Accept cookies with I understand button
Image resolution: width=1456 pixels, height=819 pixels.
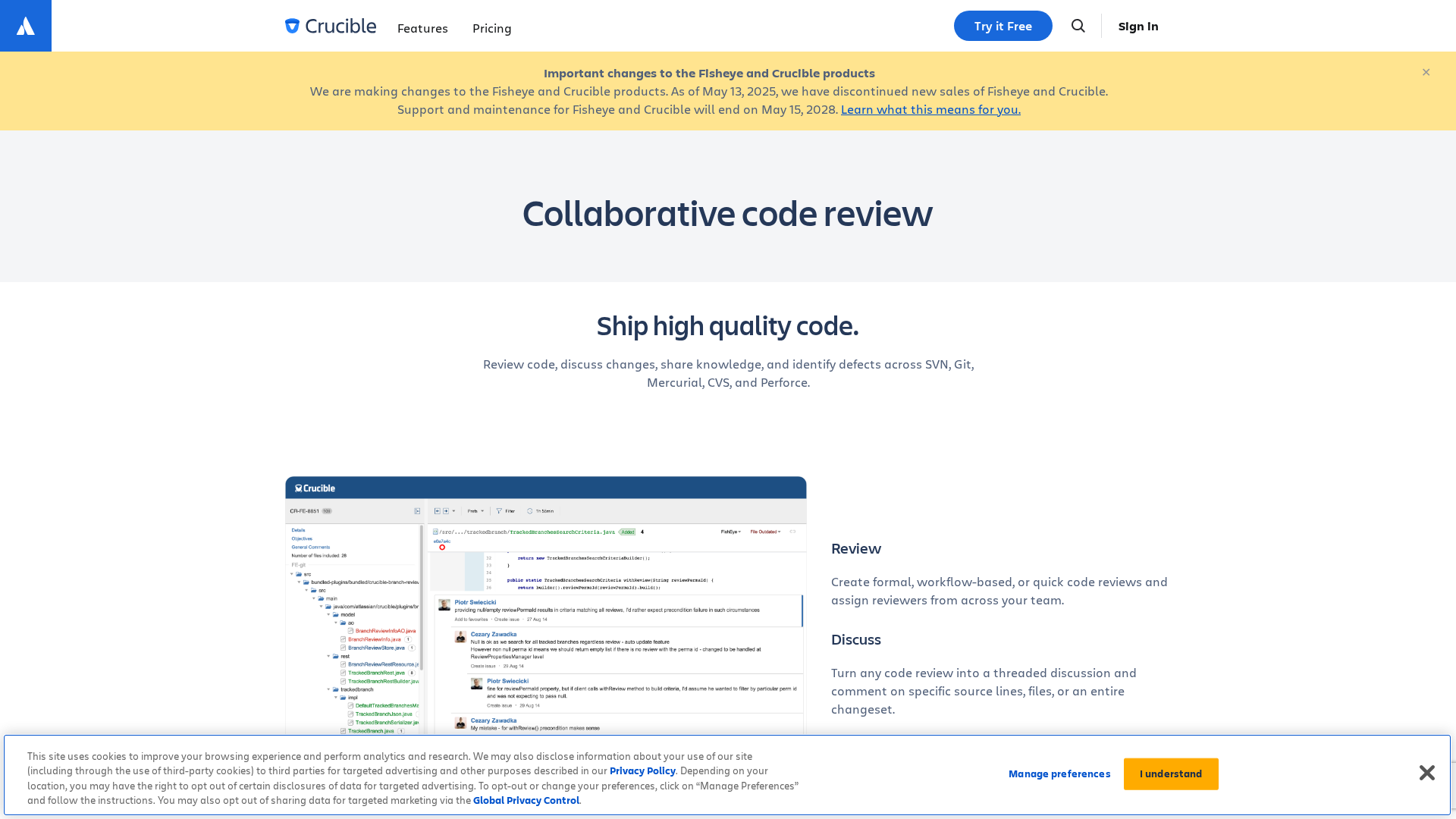coord(1171,773)
